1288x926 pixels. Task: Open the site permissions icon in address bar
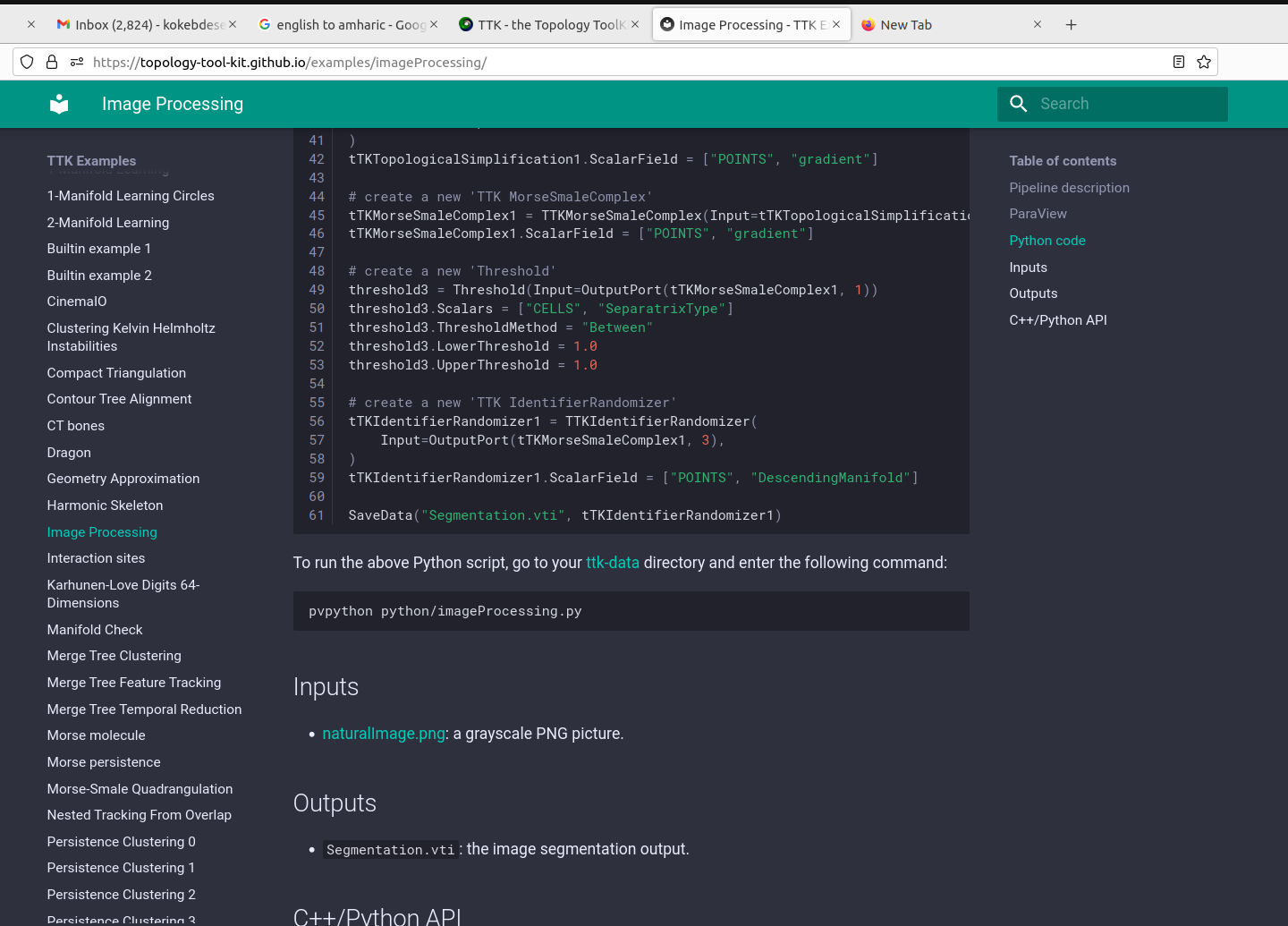(77, 62)
